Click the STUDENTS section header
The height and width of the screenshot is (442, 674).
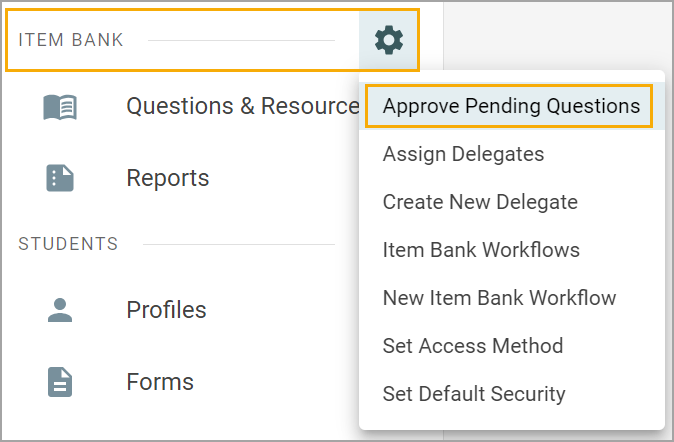pos(68,244)
